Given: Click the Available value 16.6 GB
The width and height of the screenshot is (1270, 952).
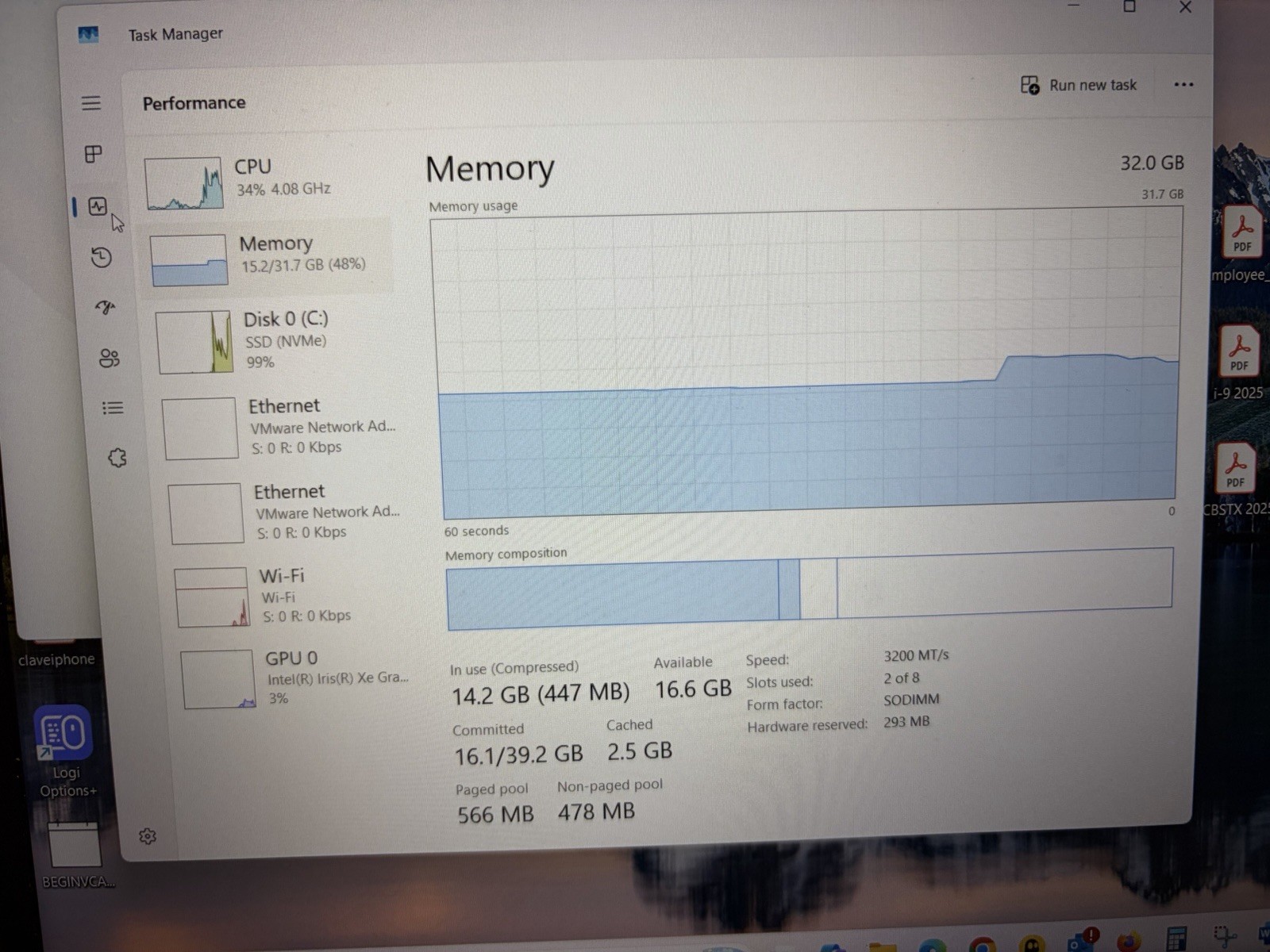Looking at the screenshot, I should [x=693, y=689].
